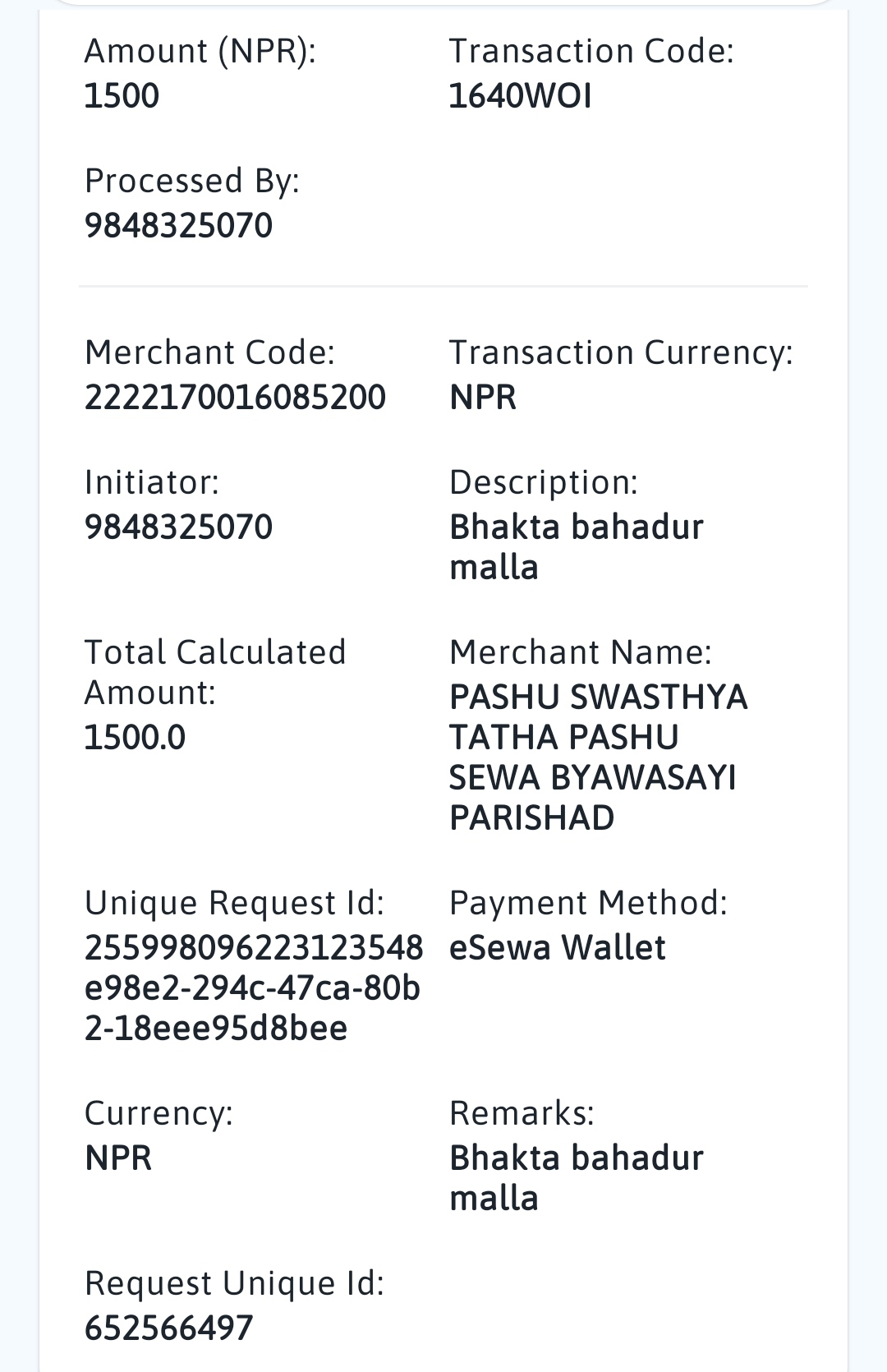Screen dimensions: 887x1372
Task: Select Remarks text Bhakta bahadur malla
Action: (577, 1178)
